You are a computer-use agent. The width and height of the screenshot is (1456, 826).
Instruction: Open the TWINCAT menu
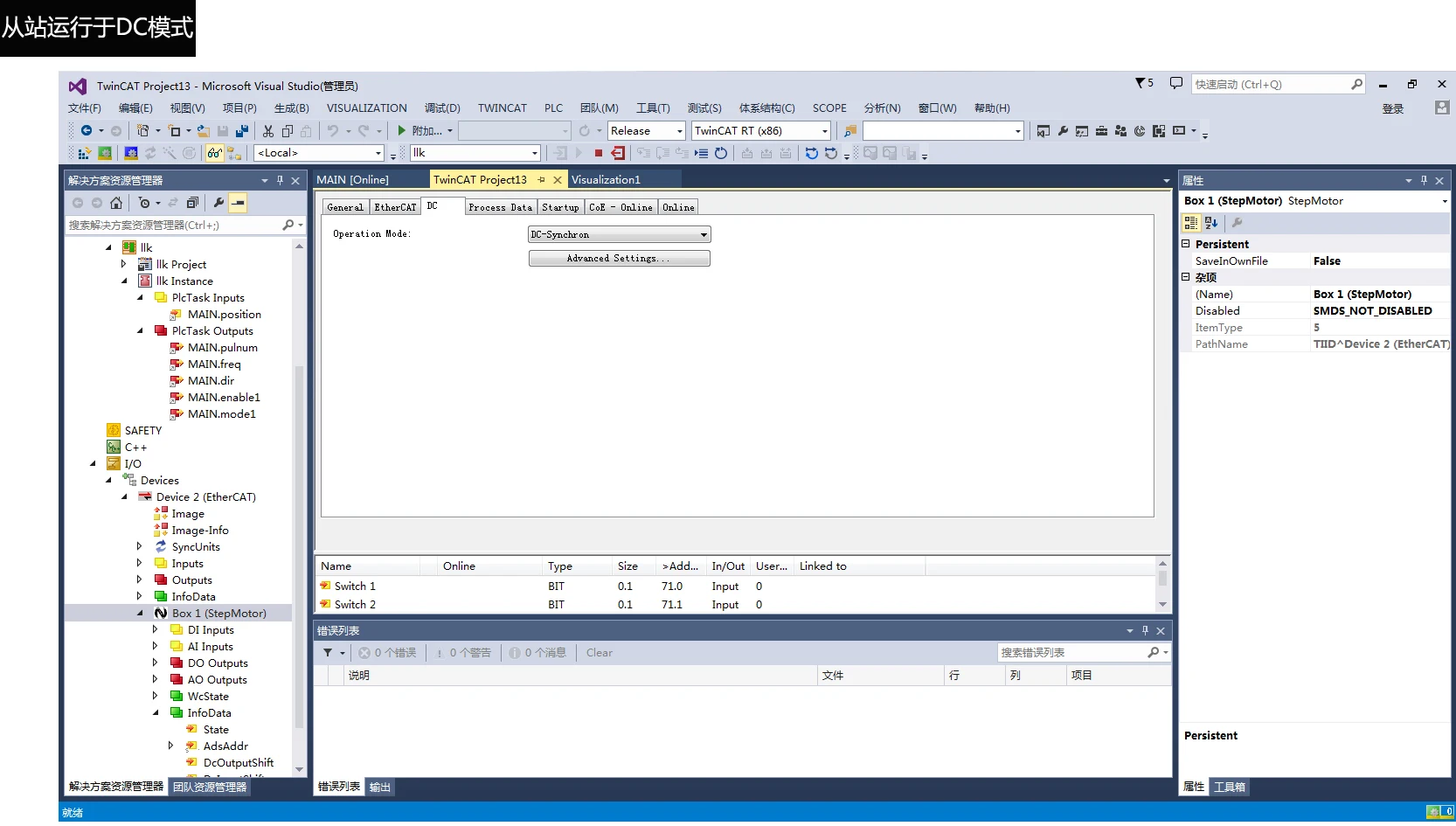point(503,108)
